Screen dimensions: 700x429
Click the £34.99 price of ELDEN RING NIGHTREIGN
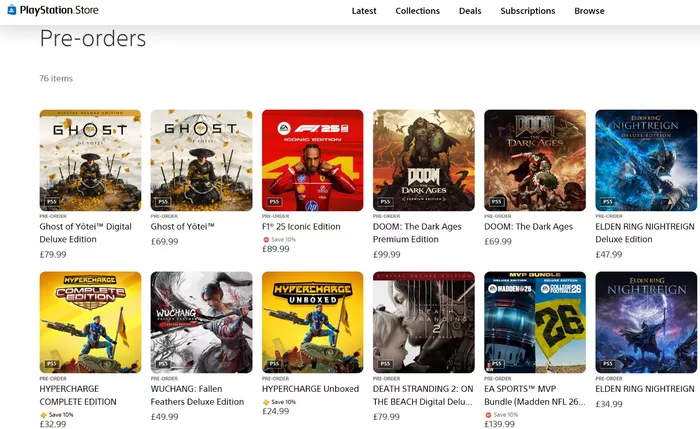(609, 404)
